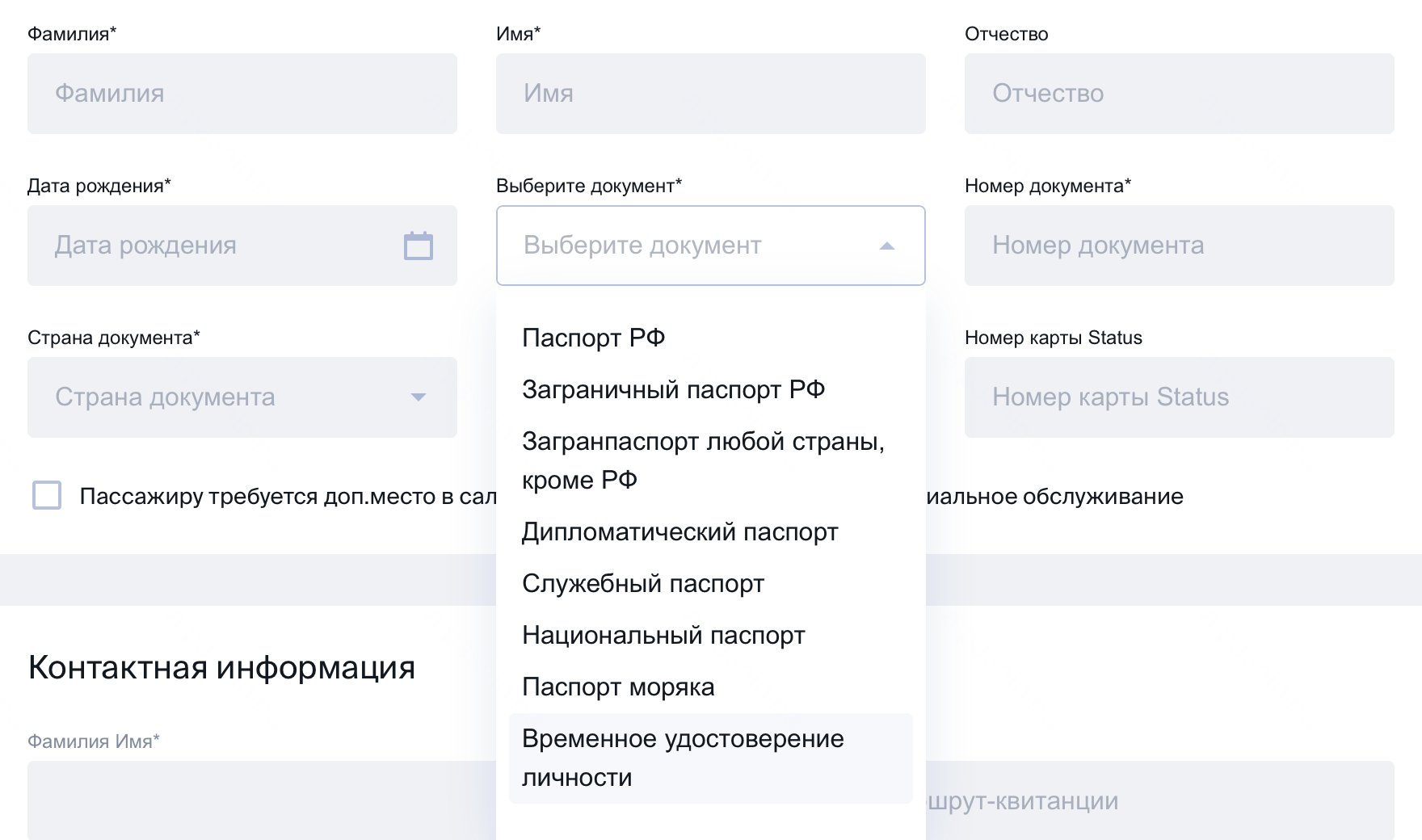Open the Дата рождения date field
This screenshot has height=840, width=1422.
click(x=210, y=246)
